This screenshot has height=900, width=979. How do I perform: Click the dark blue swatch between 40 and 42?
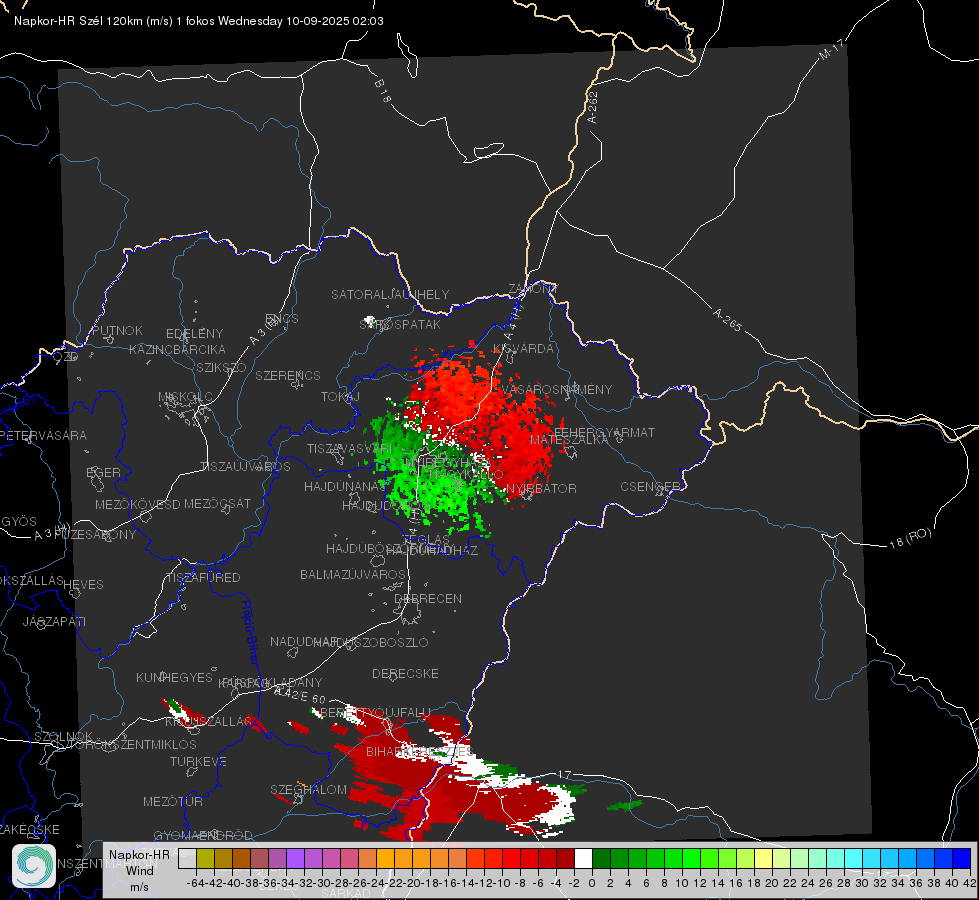tap(962, 858)
